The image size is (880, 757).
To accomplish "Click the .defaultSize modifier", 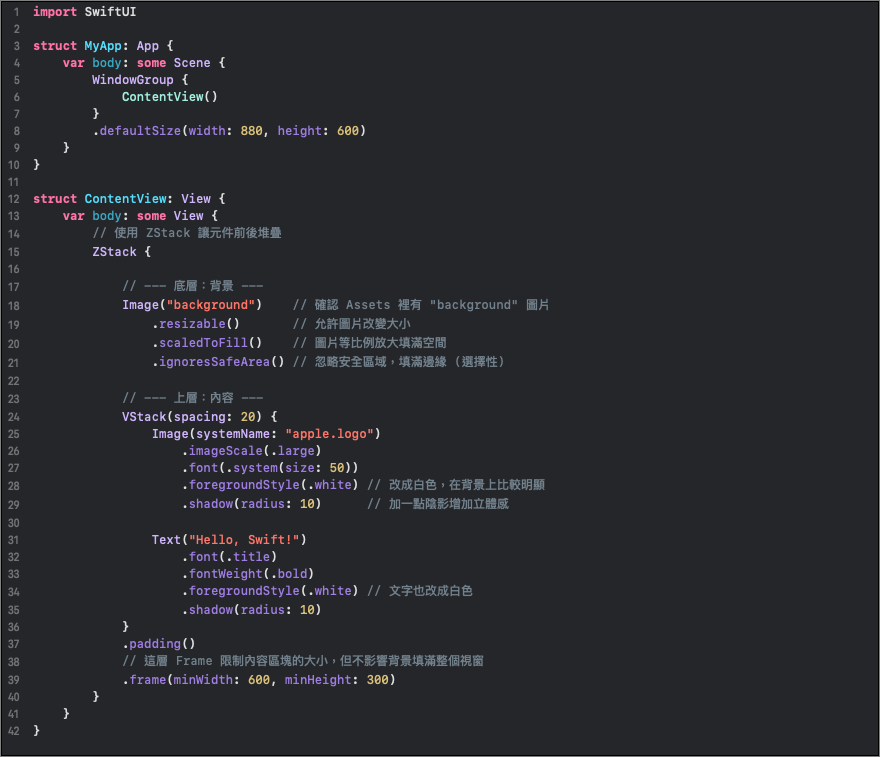I will [x=137, y=131].
